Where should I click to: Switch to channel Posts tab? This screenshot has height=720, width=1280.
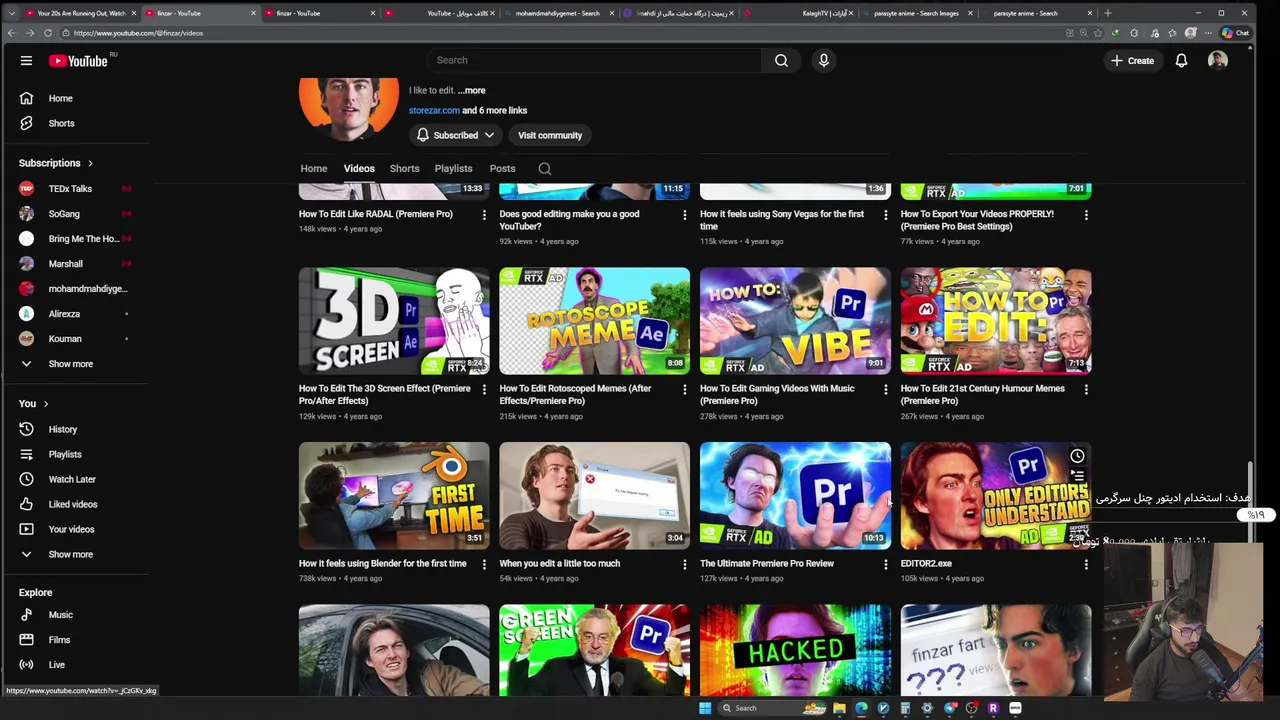point(502,169)
